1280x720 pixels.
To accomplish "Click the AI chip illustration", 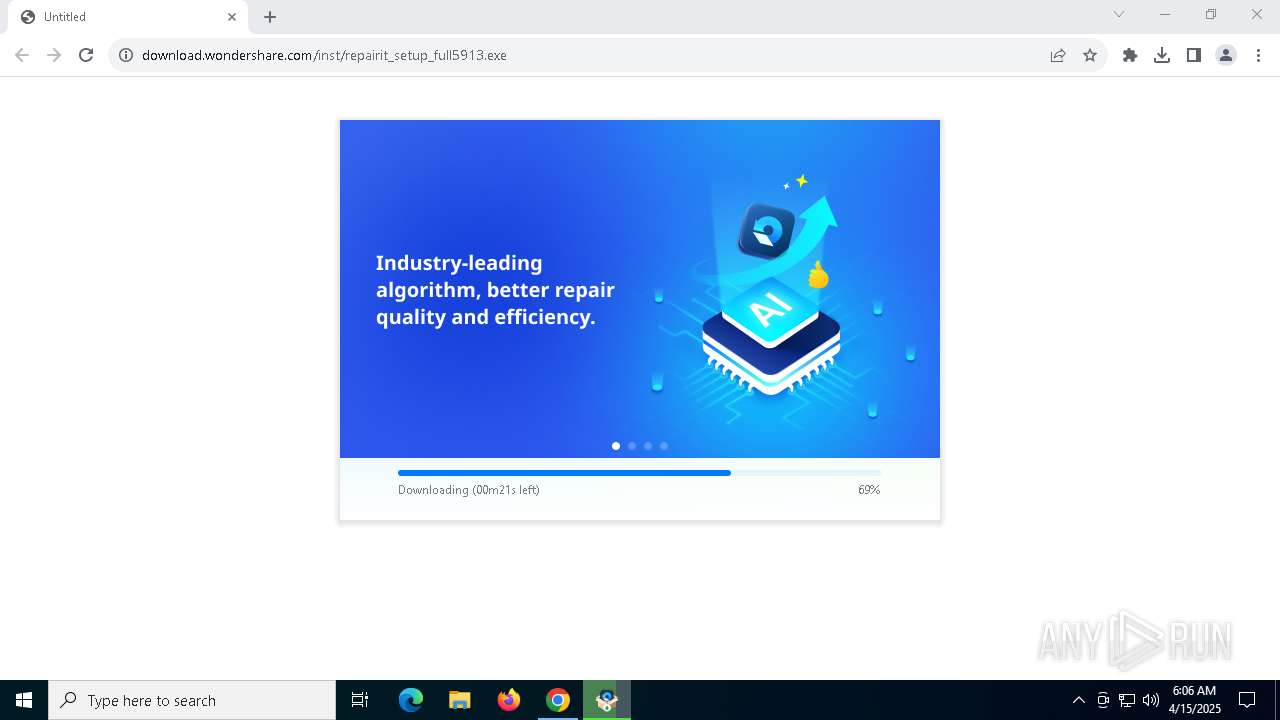I will (771, 335).
